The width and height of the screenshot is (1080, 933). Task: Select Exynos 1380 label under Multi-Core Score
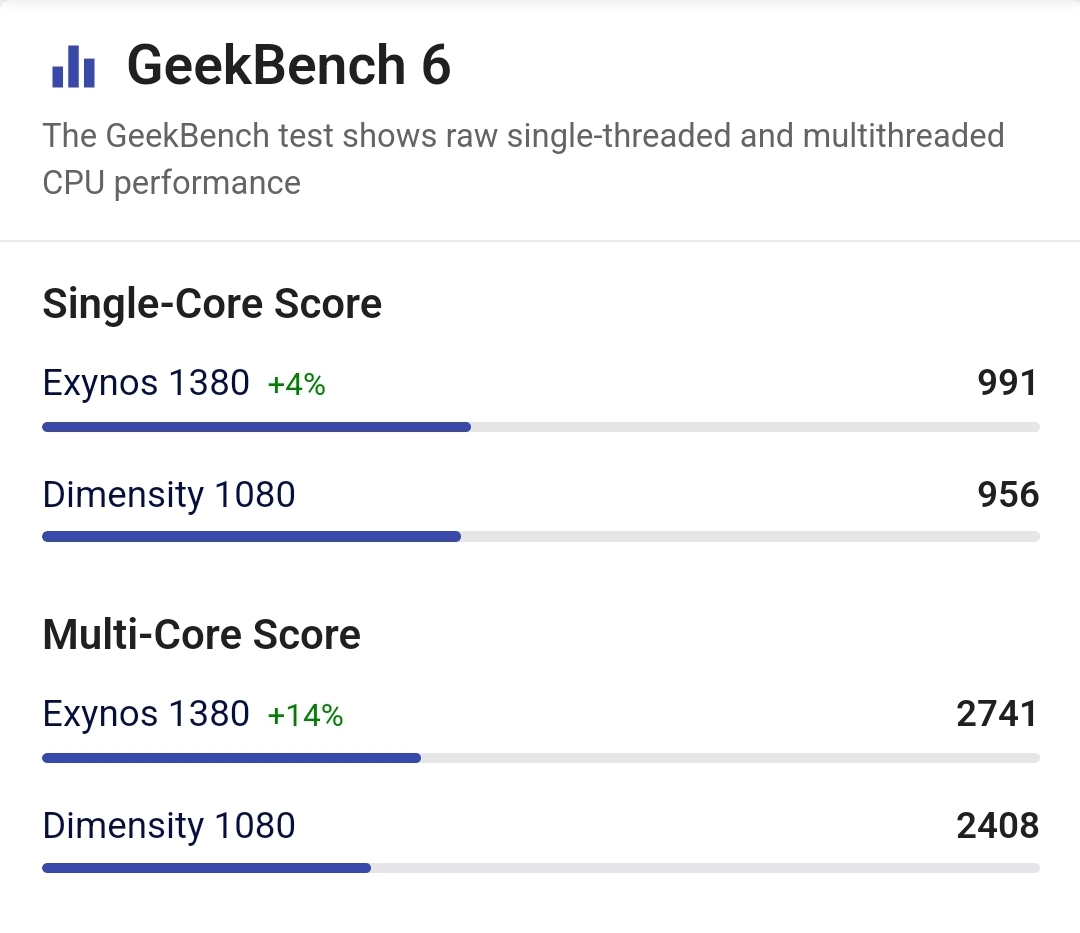pos(146,714)
